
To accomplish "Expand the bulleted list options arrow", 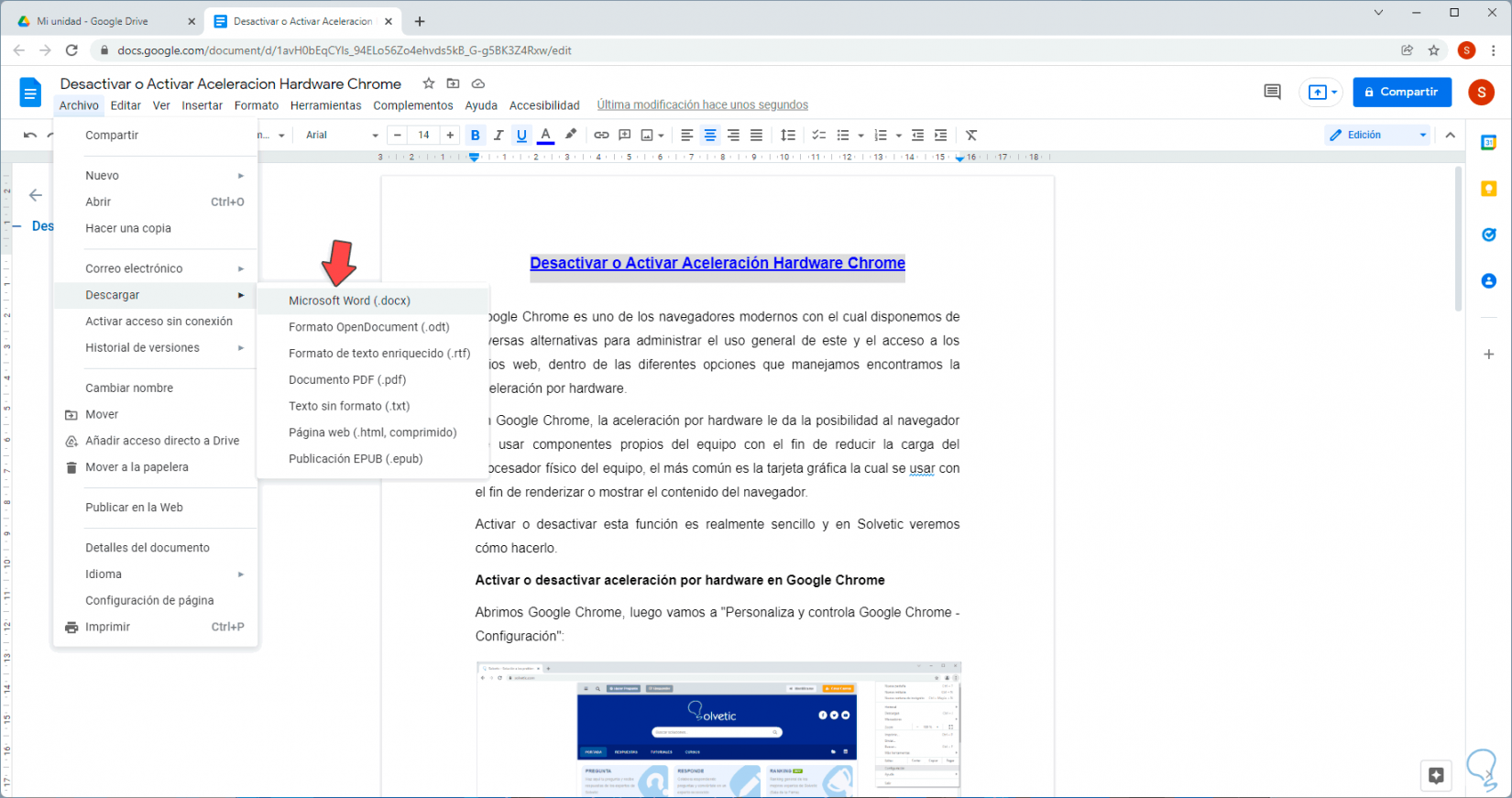I will (861, 136).
